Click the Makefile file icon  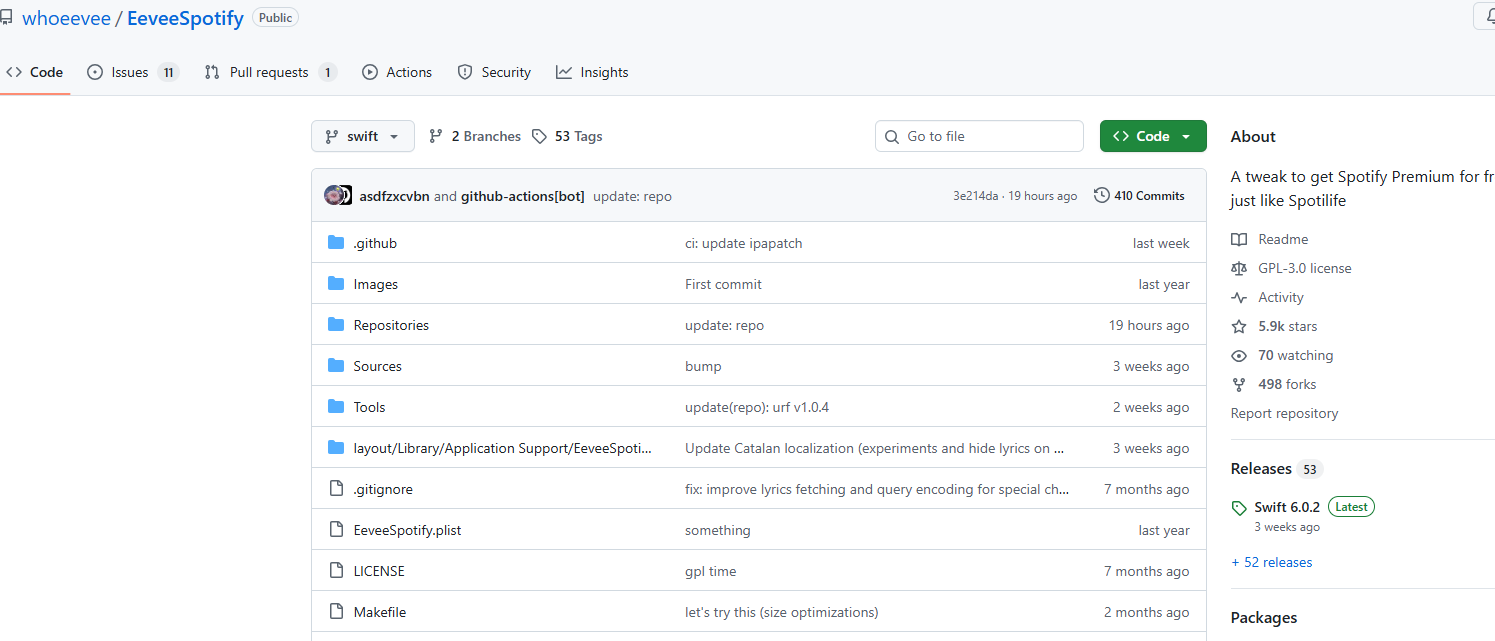[x=336, y=612]
